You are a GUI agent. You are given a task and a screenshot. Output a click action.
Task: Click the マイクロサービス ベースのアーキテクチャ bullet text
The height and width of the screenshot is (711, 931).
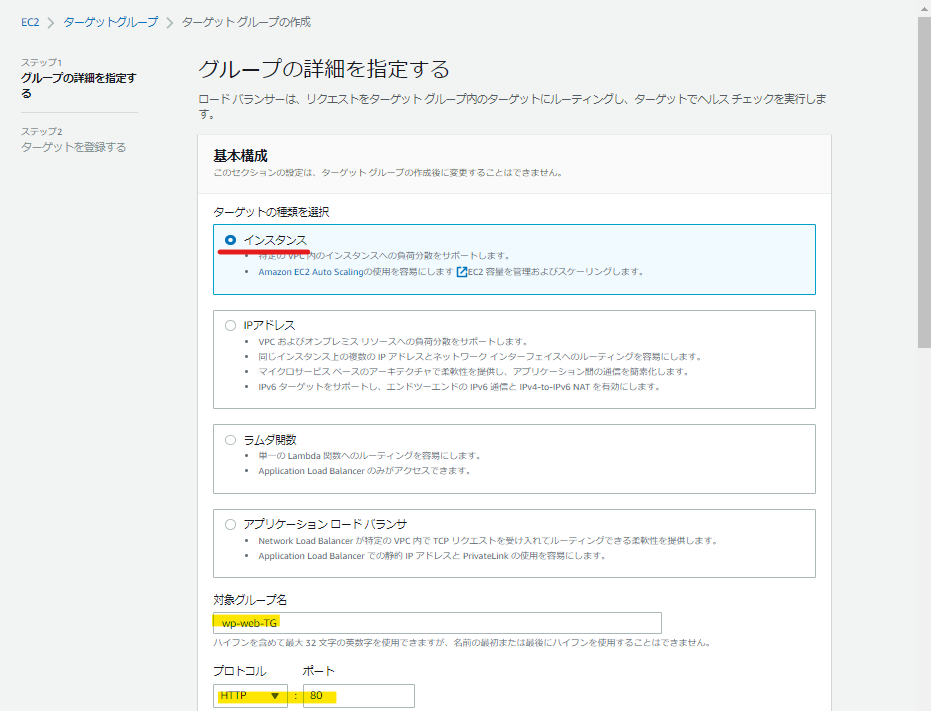pos(474,372)
